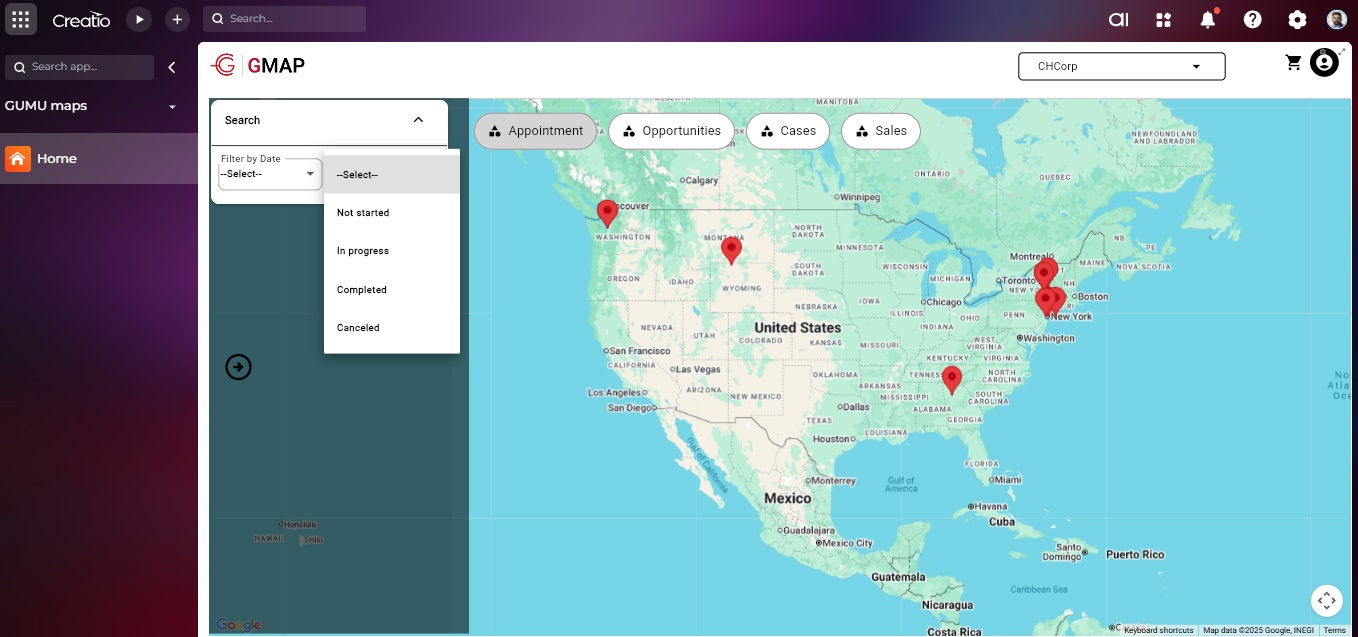Expand the GUMU maps workplace dropdown
The width and height of the screenshot is (1358, 637).
(172, 106)
